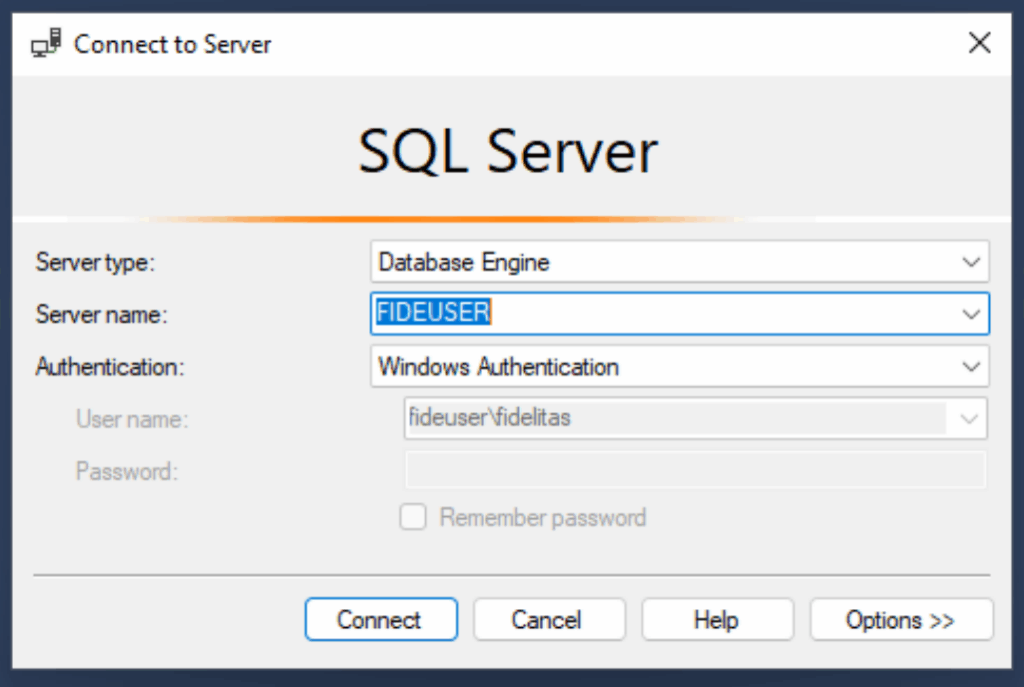Cancel the server connection dialog

click(549, 619)
